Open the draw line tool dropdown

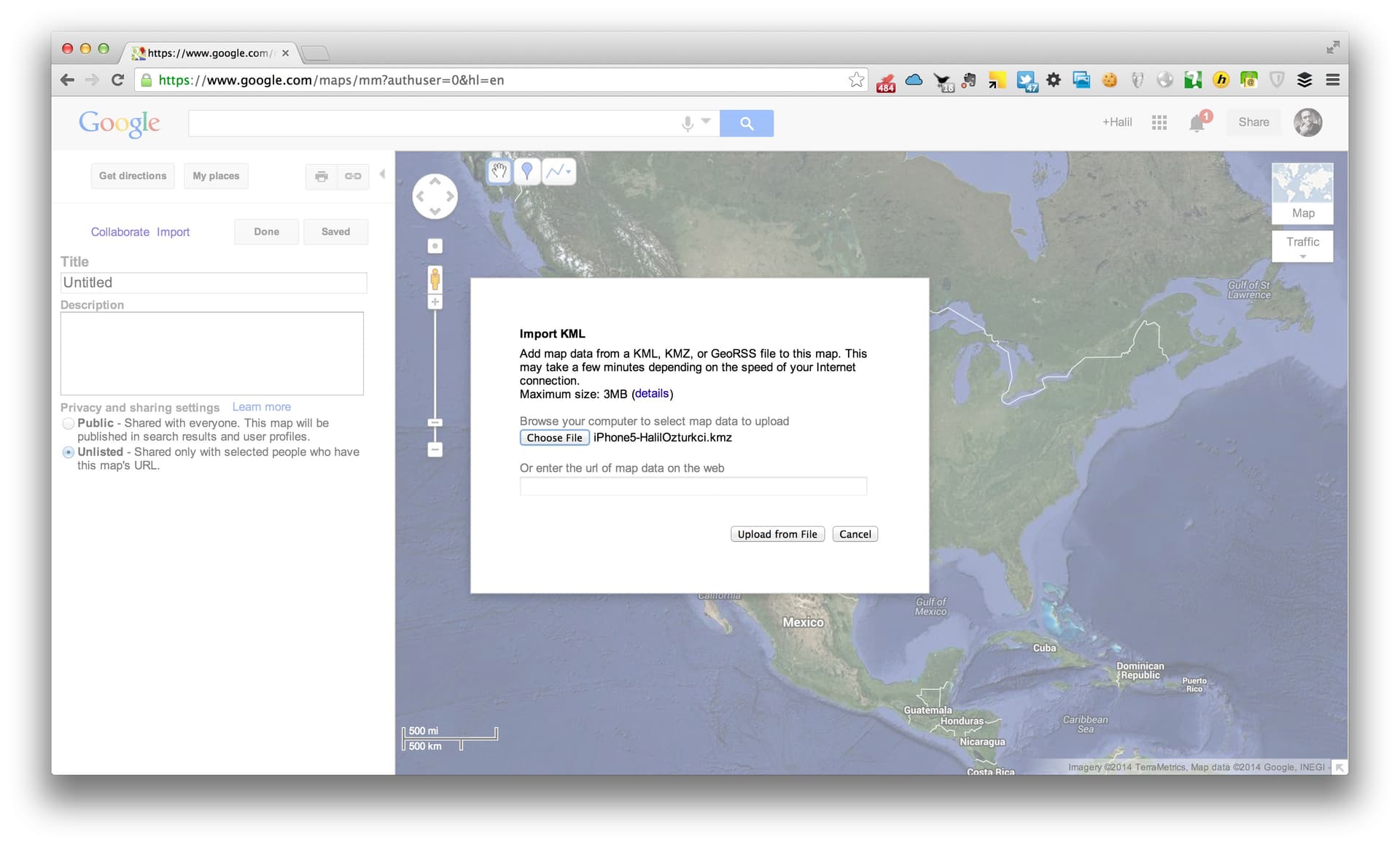click(x=559, y=171)
